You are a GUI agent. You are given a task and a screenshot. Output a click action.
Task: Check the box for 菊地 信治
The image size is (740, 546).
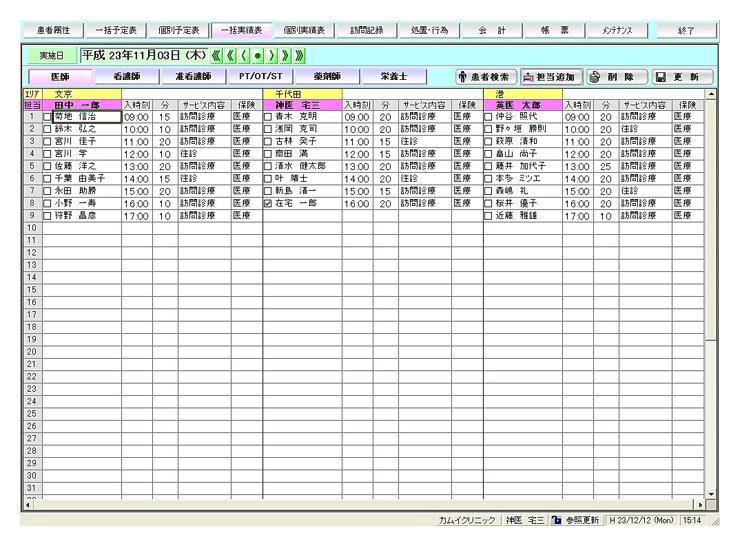pos(47,117)
